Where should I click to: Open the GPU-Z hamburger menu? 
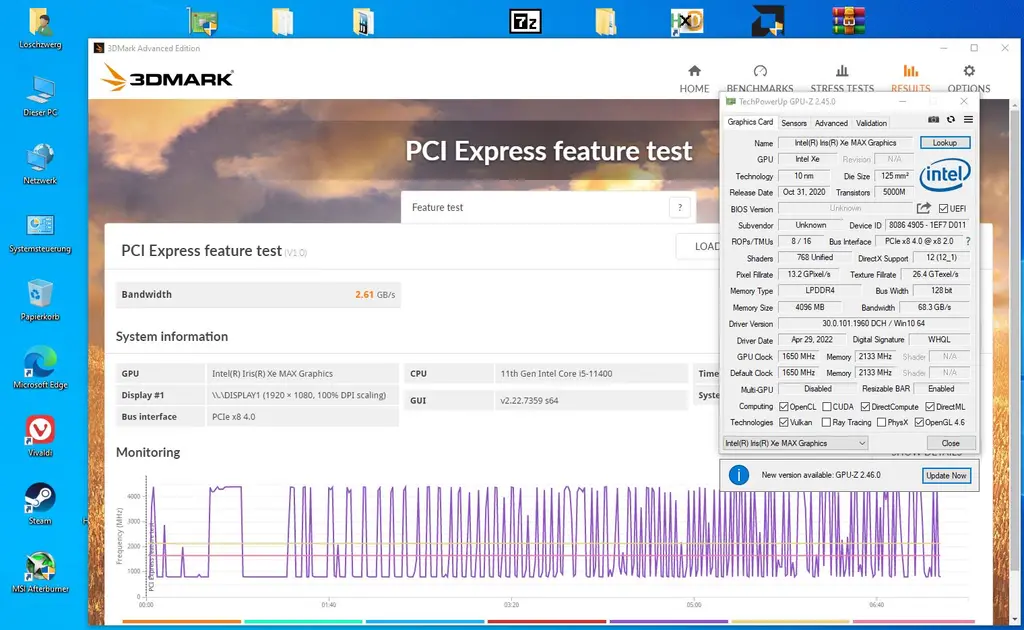[967, 120]
